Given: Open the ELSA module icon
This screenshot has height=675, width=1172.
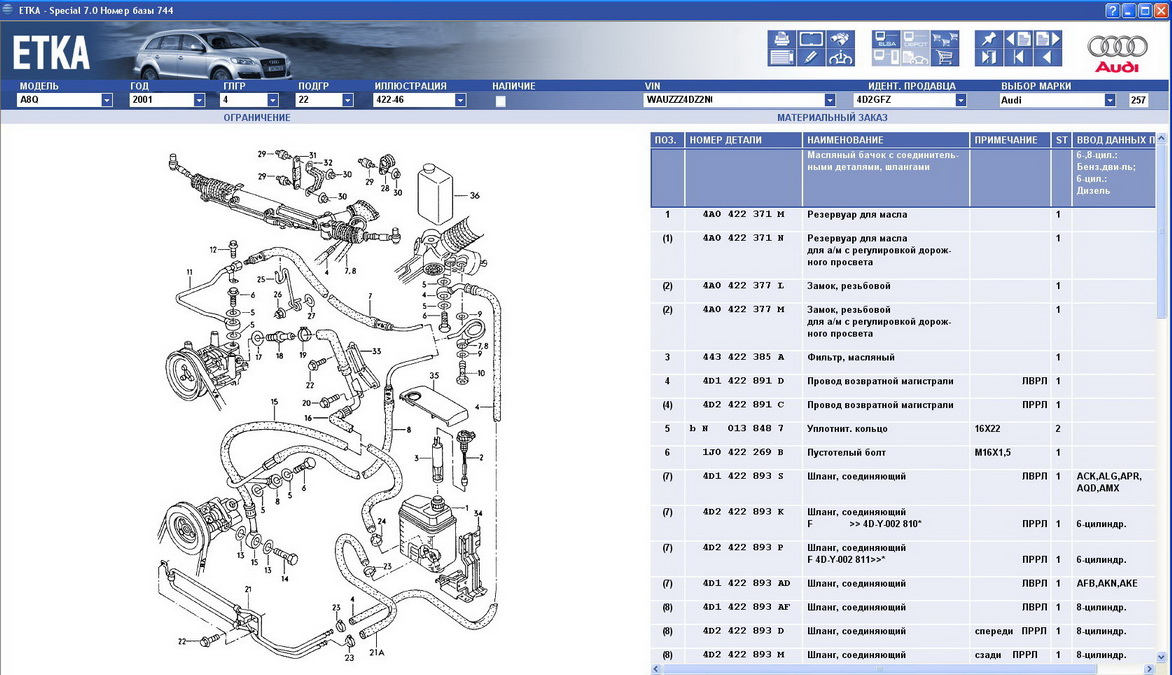Looking at the screenshot, I should (886, 40).
